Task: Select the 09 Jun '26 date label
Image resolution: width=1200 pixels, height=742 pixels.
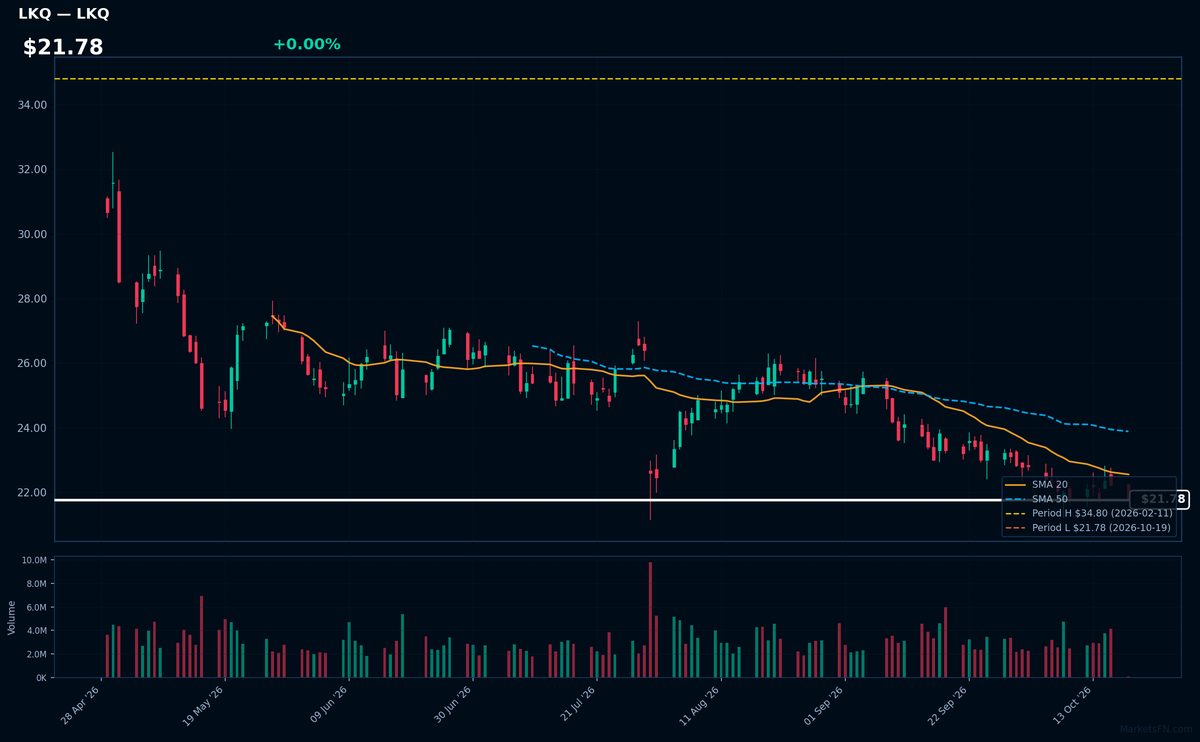Action: 329,705
